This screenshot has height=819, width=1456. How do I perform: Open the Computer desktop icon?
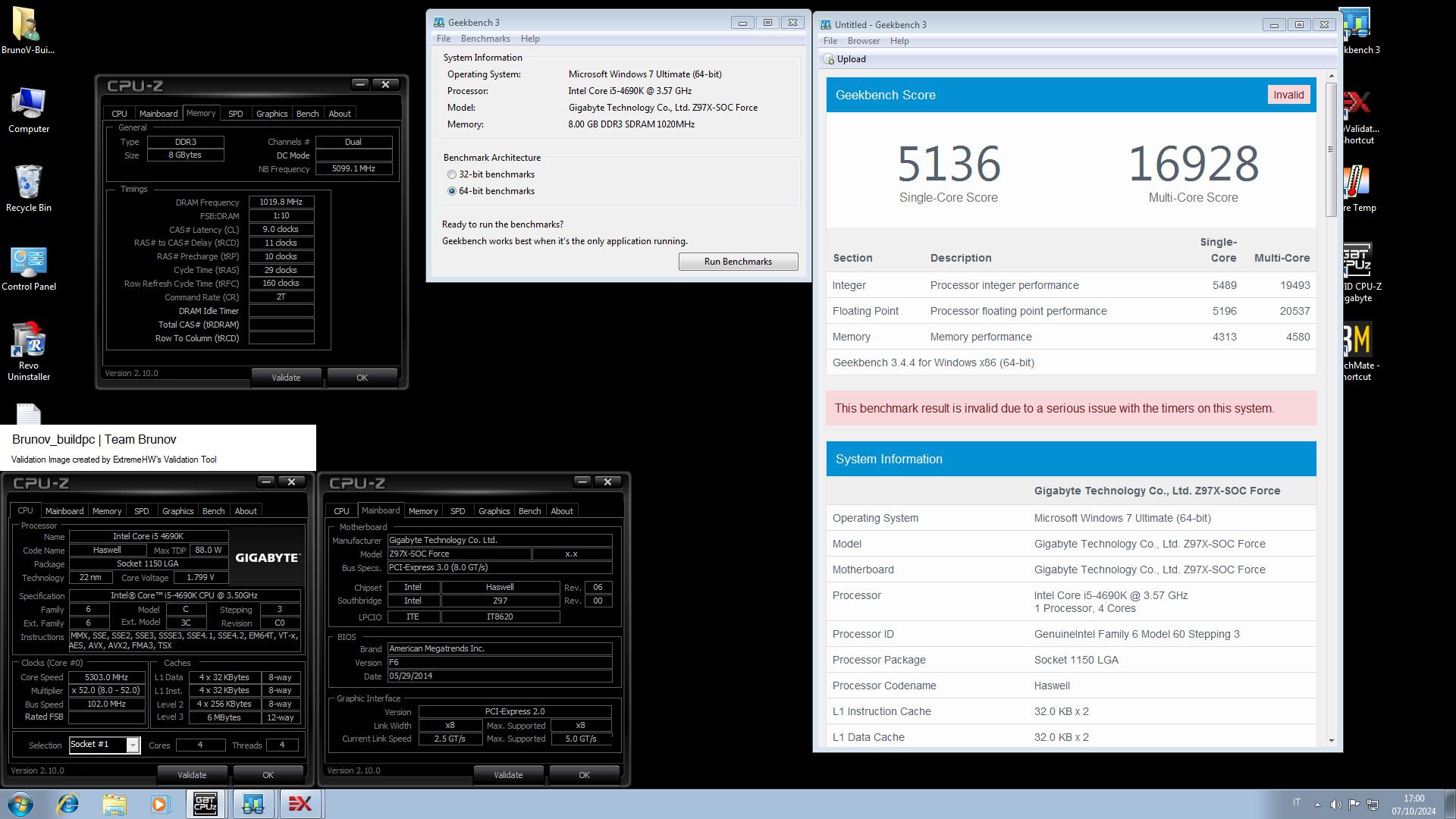pos(29,110)
